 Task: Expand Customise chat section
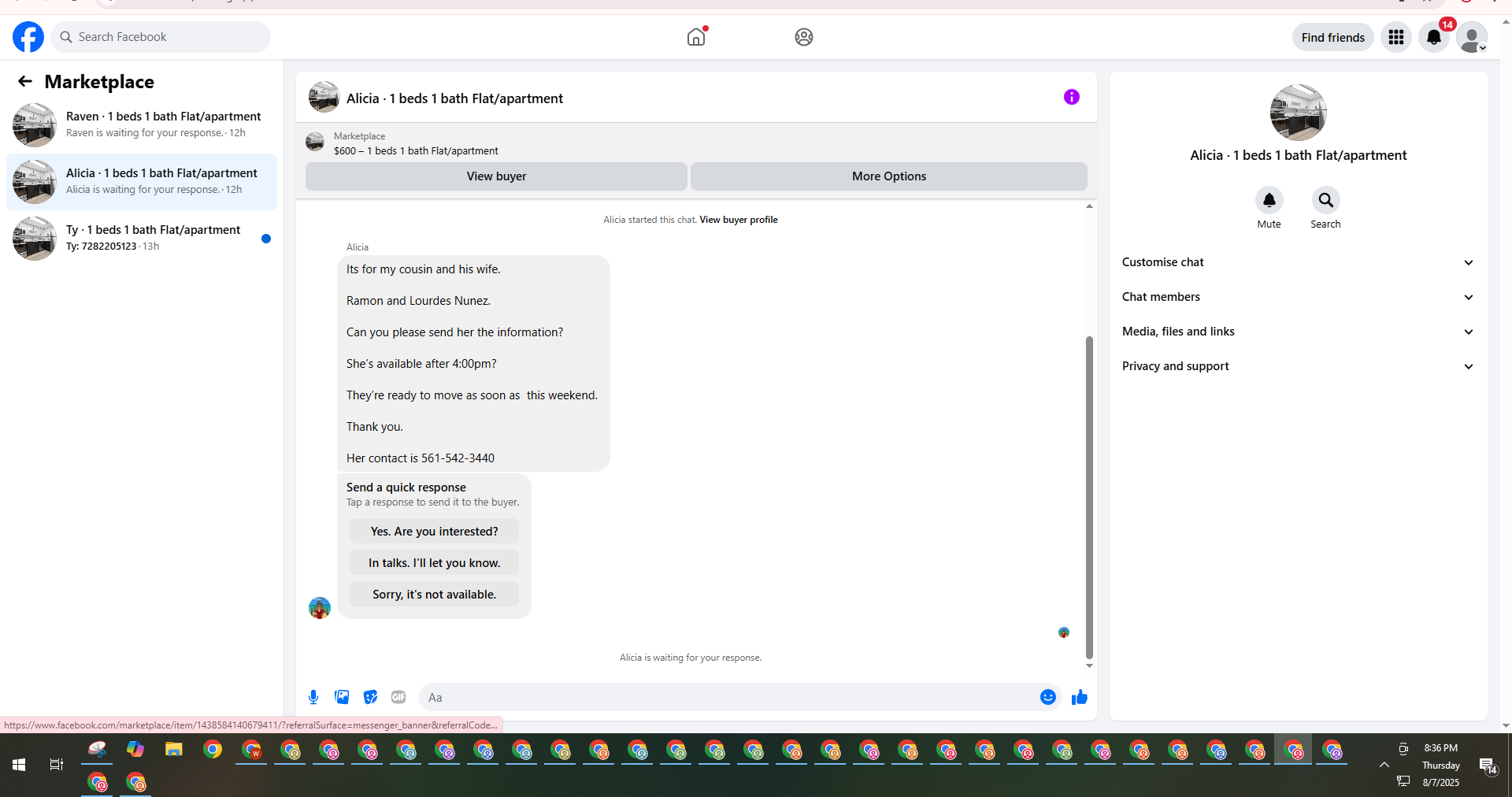(x=1298, y=262)
